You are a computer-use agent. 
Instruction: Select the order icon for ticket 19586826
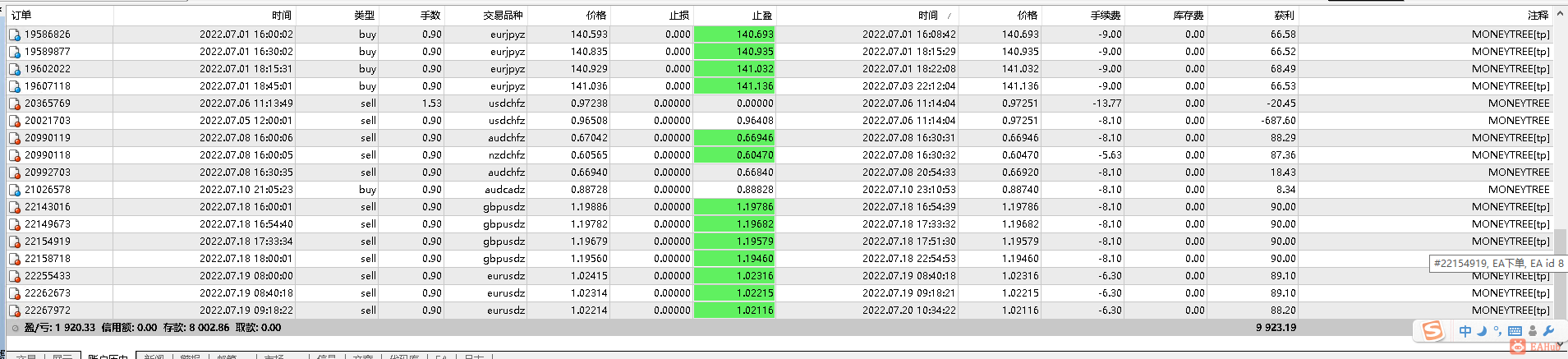(x=15, y=35)
